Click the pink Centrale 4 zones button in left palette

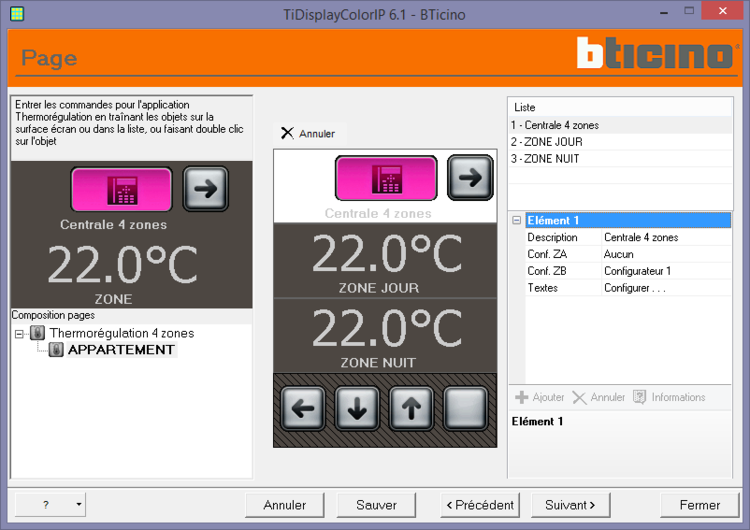pyautogui.click(x=121, y=189)
